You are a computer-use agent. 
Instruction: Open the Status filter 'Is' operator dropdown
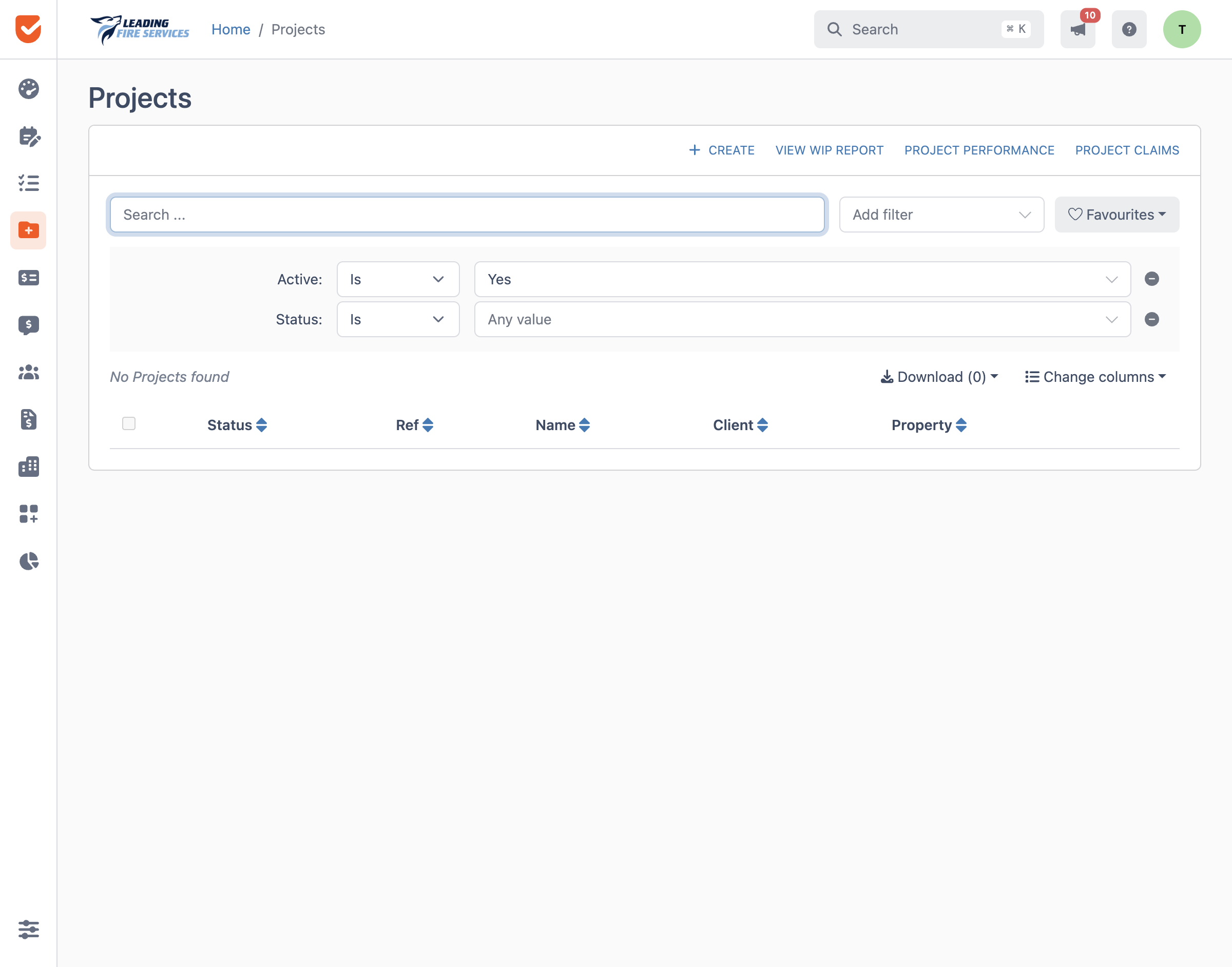click(398, 319)
